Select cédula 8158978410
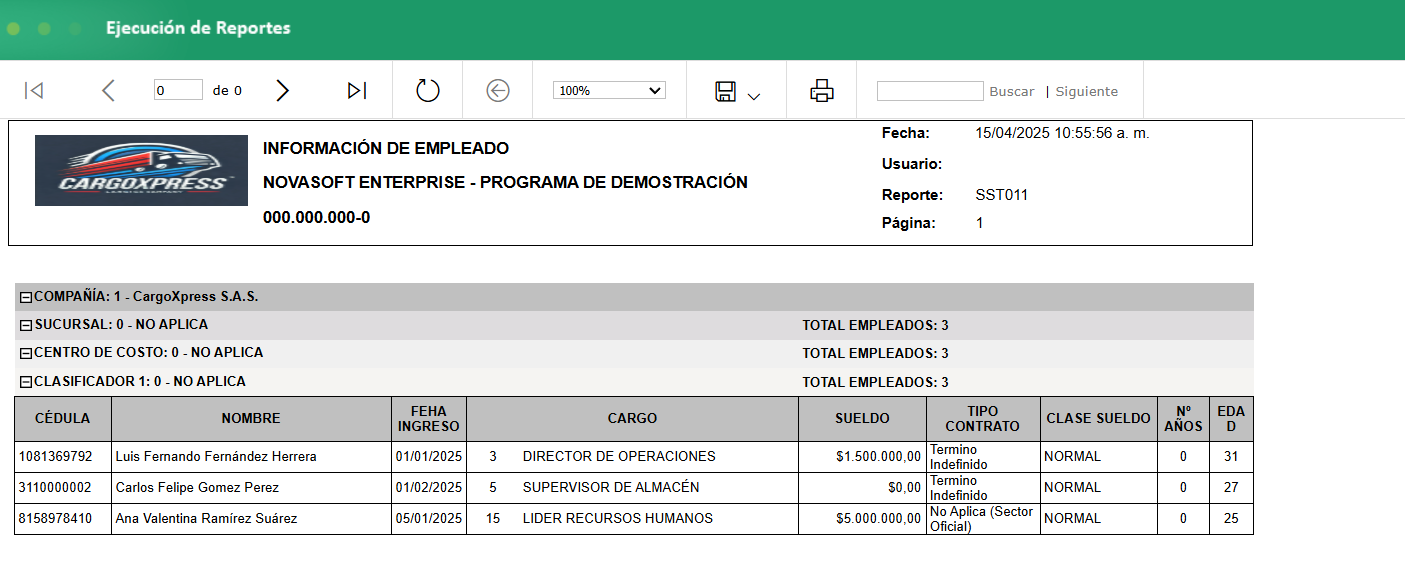Screen dimensions: 1405x586 coord(55,518)
